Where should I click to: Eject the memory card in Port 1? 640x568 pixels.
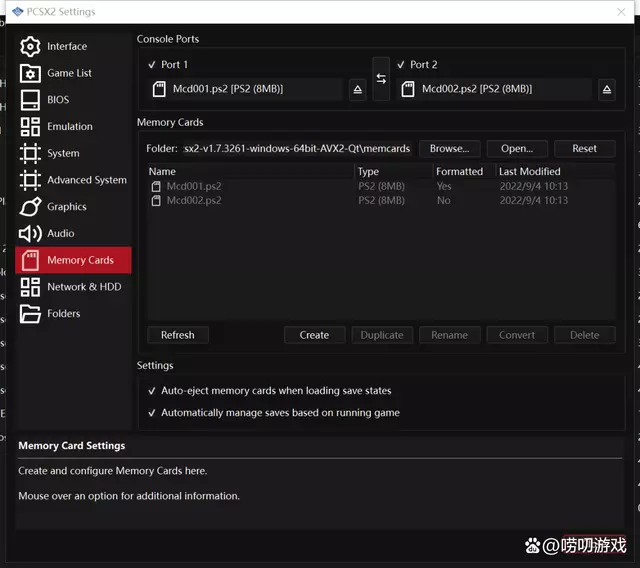tap(358, 89)
